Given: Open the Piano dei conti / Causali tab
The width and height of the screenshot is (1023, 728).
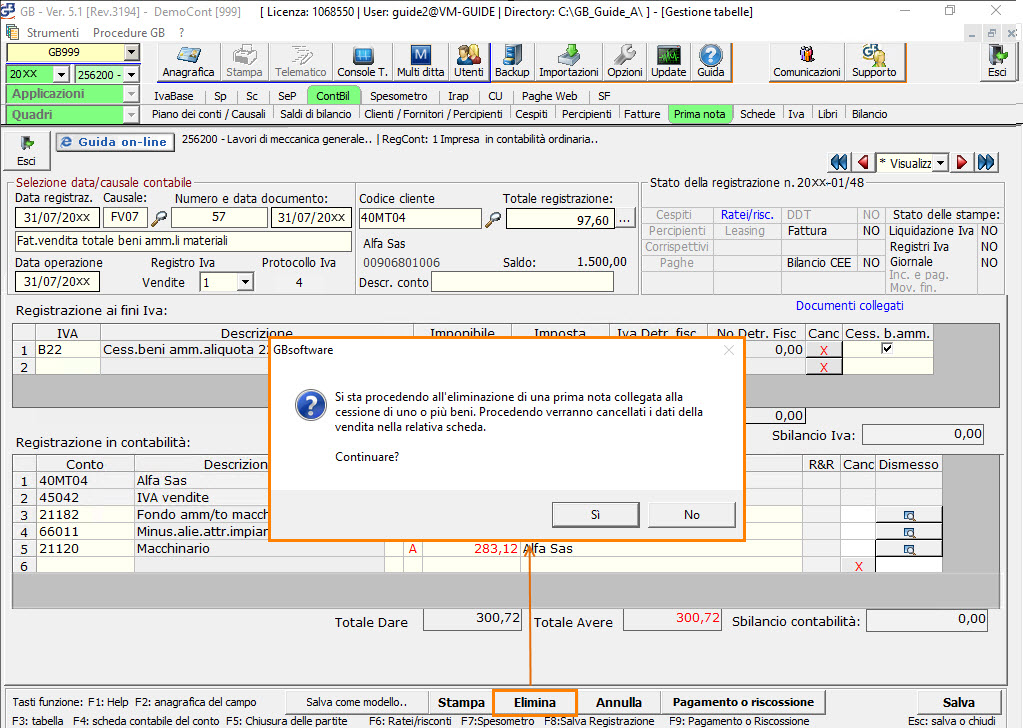Looking at the screenshot, I should [209, 114].
